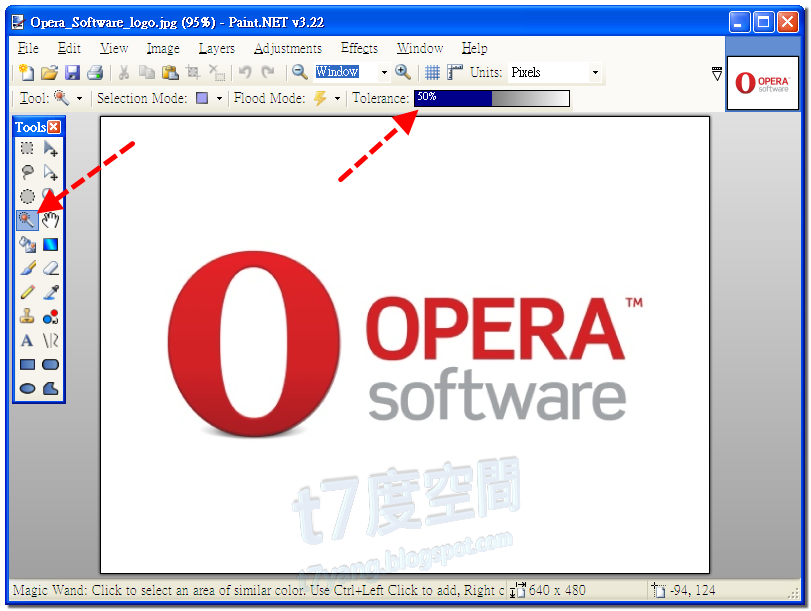This screenshot has height=611, width=811.
Task: Select the Pan hand tool
Action: pos(51,220)
